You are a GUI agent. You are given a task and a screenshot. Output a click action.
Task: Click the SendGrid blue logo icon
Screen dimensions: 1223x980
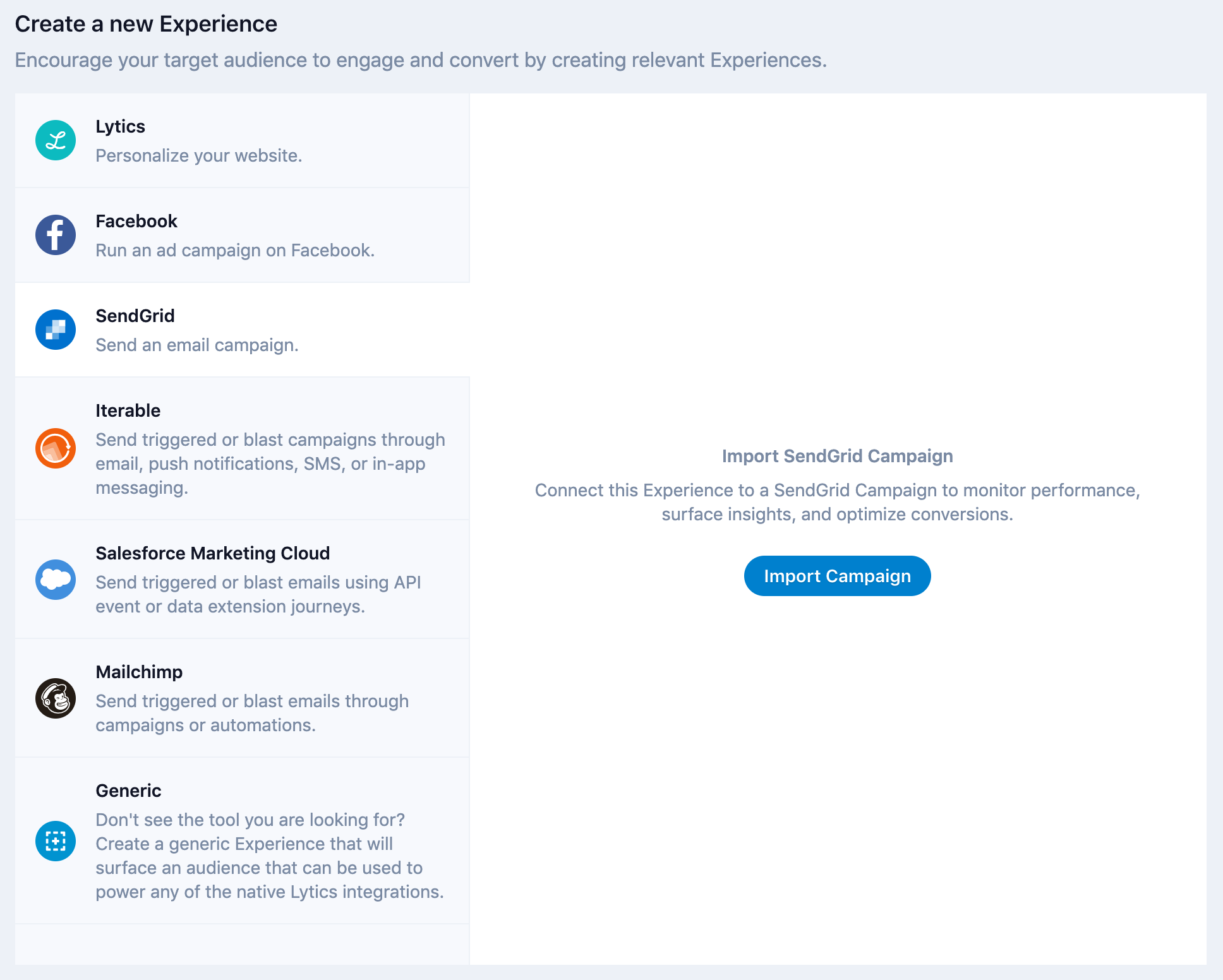[56, 330]
